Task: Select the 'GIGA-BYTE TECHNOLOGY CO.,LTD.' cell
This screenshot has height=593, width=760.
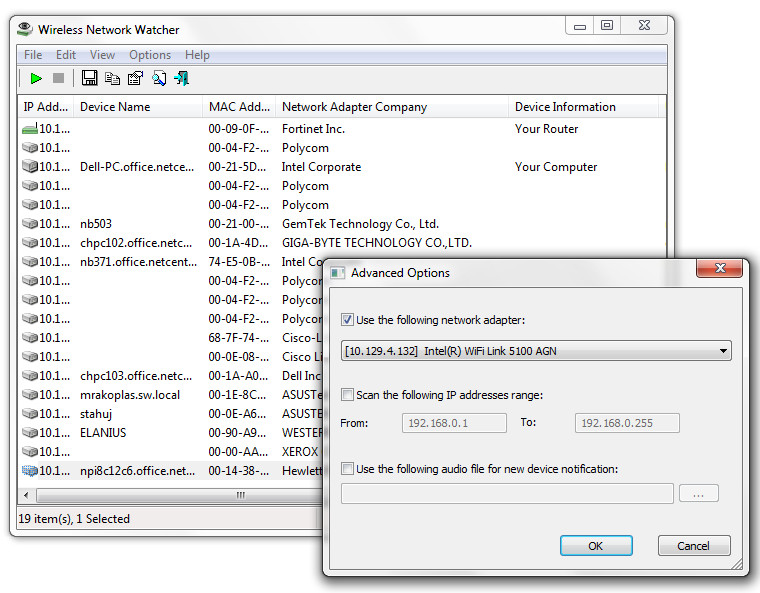Action: (377, 243)
